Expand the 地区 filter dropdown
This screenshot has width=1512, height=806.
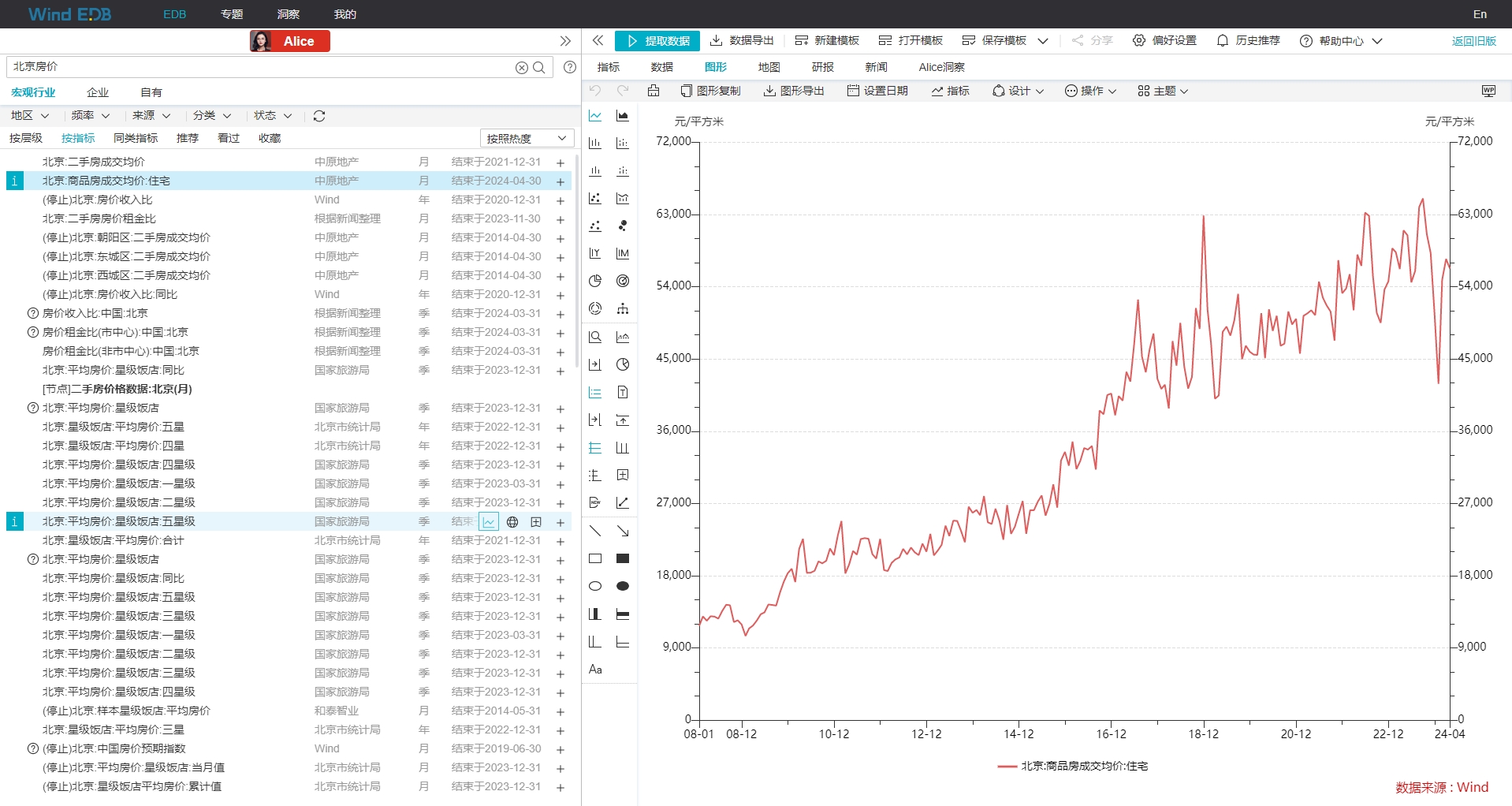[x=30, y=116]
